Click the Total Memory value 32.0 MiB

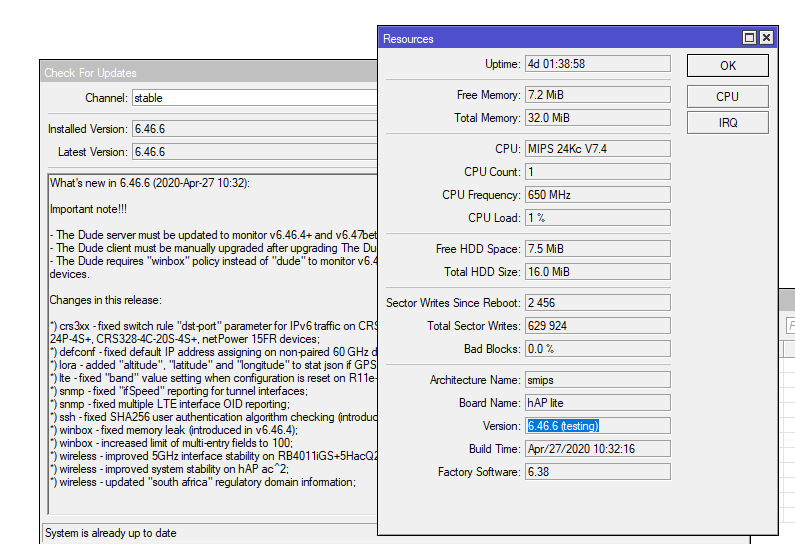point(598,118)
